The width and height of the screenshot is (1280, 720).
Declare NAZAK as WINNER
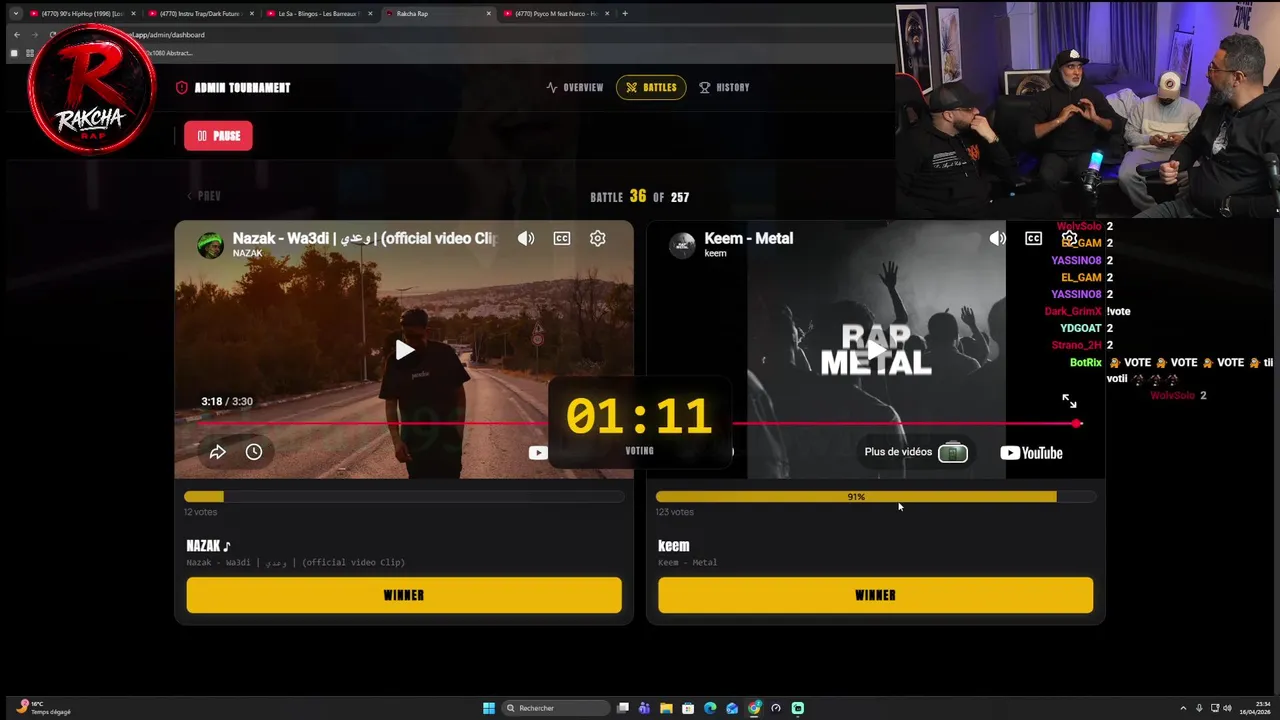[404, 595]
